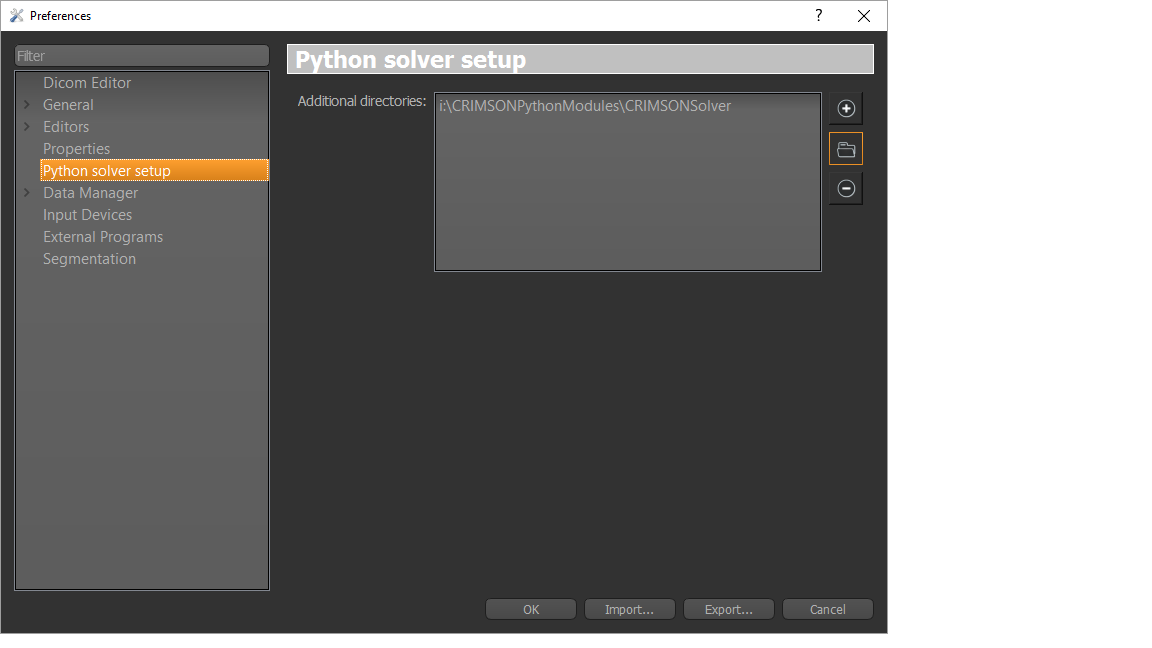Select Dicom Editor in preferences list
The image size is (1152, 648).
87,83
